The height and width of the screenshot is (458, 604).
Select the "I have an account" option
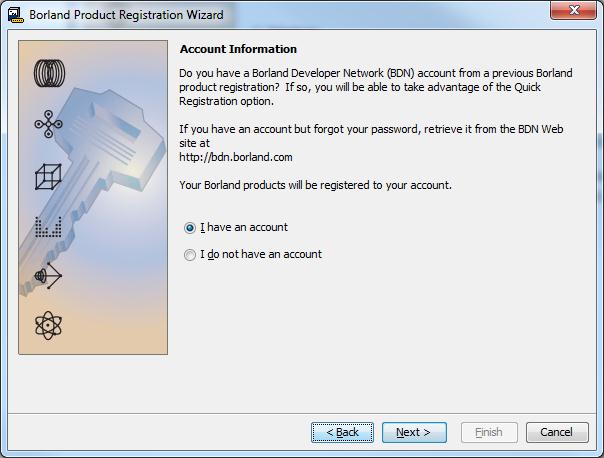pos(190,228)
